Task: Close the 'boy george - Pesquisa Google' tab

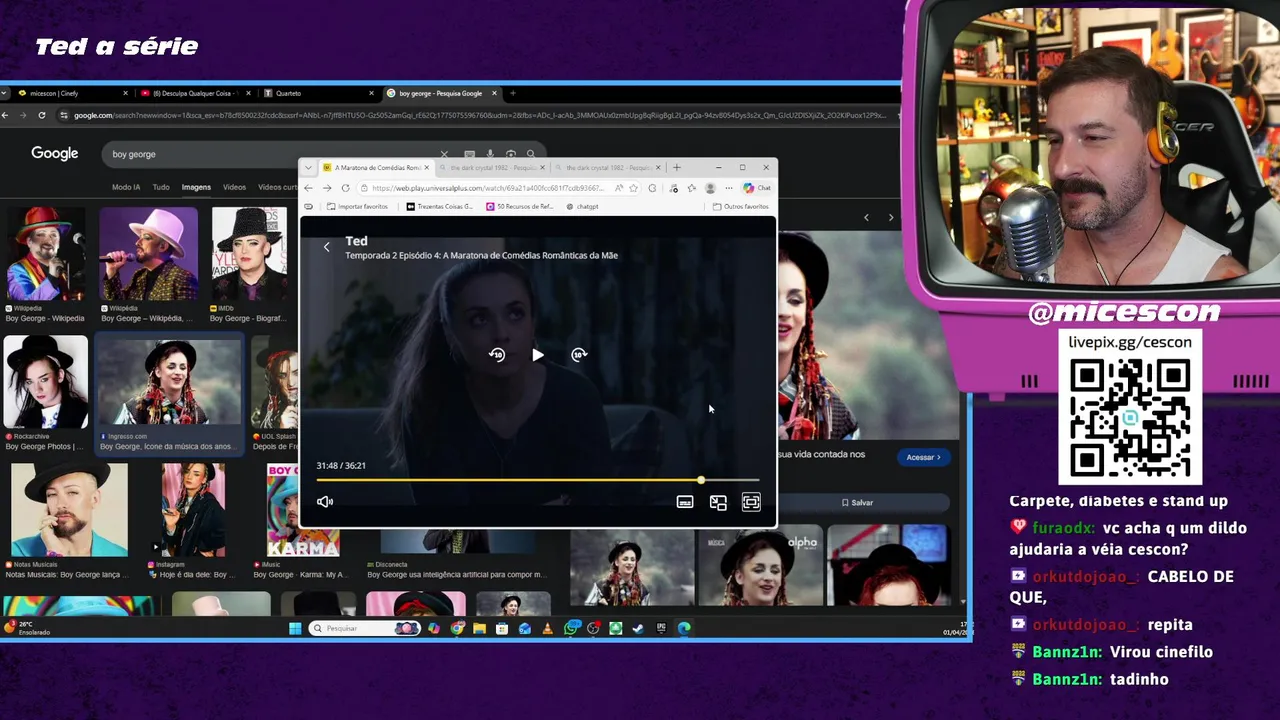Action: click(x=494, y=93)
